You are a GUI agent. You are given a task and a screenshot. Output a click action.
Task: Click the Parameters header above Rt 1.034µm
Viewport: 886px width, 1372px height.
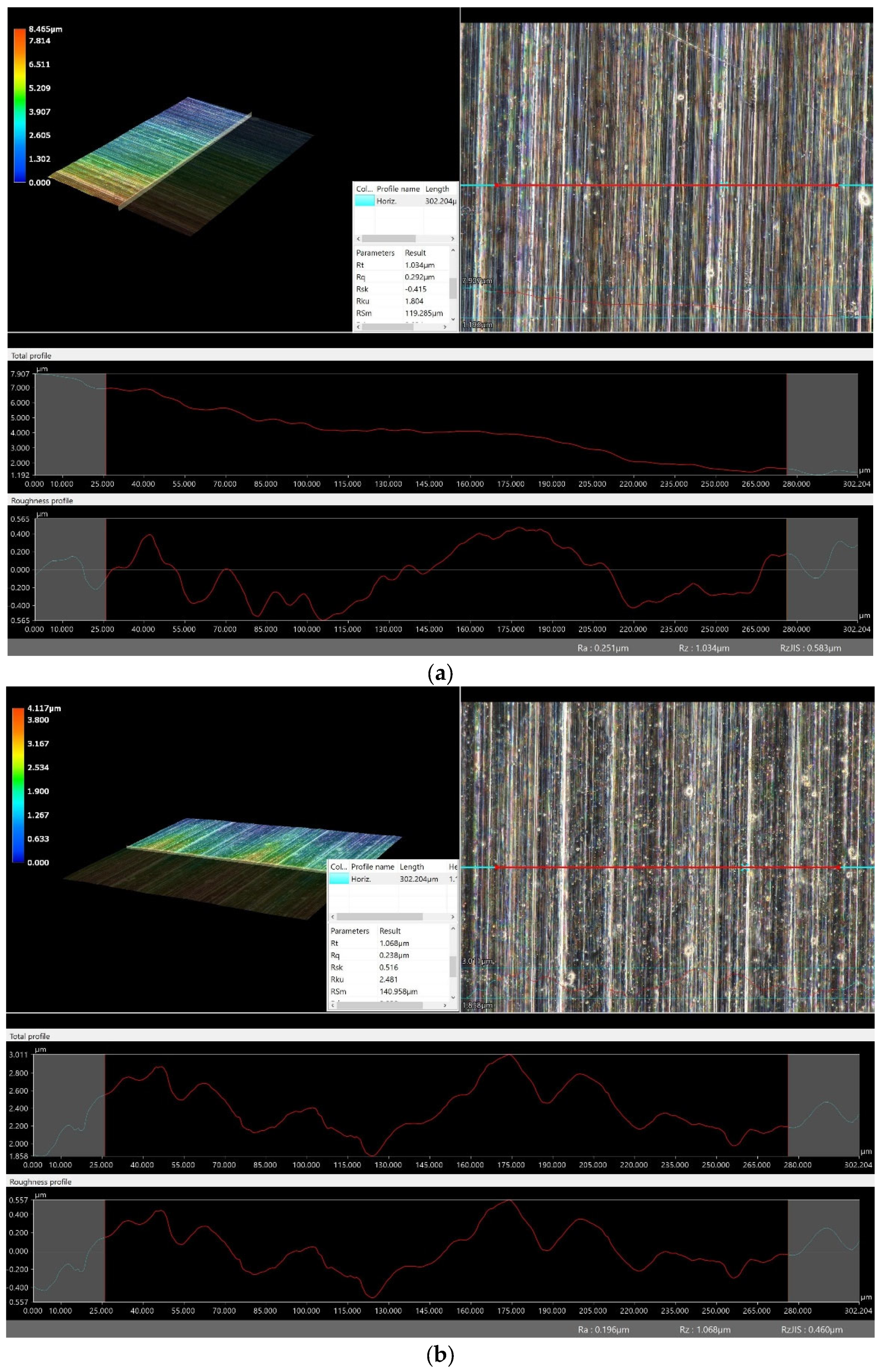(x=375, y=253)
